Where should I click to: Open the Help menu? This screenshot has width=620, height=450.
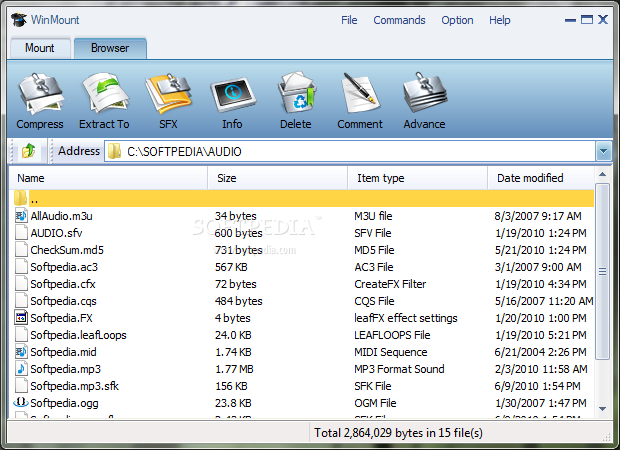499,20
